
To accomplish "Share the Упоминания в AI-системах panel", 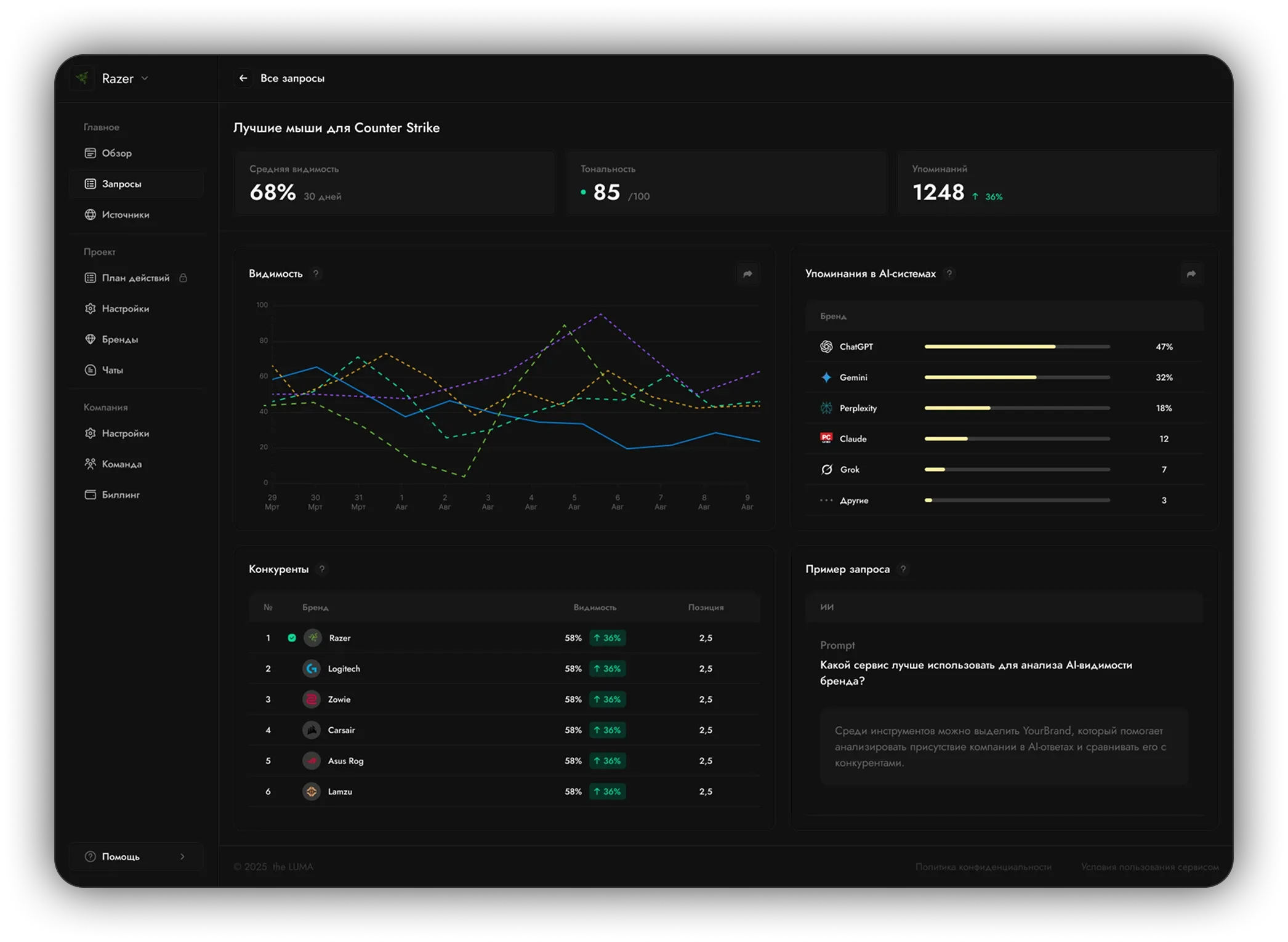I will (x=1191, y=274).
